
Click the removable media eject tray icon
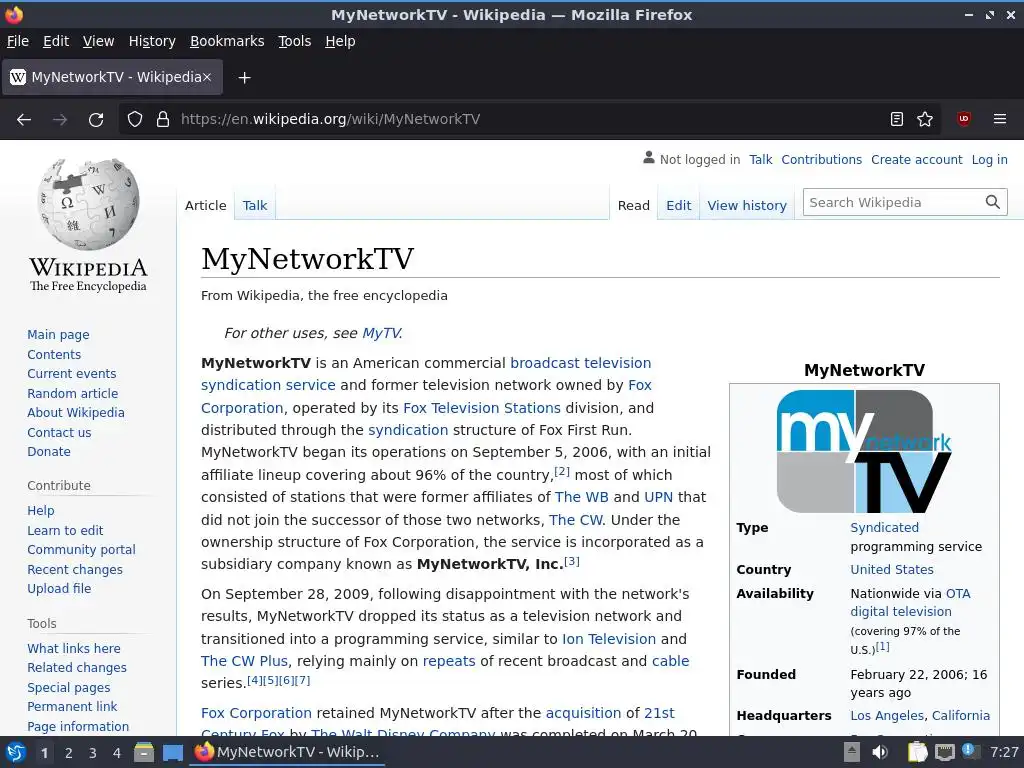(852, 752)
